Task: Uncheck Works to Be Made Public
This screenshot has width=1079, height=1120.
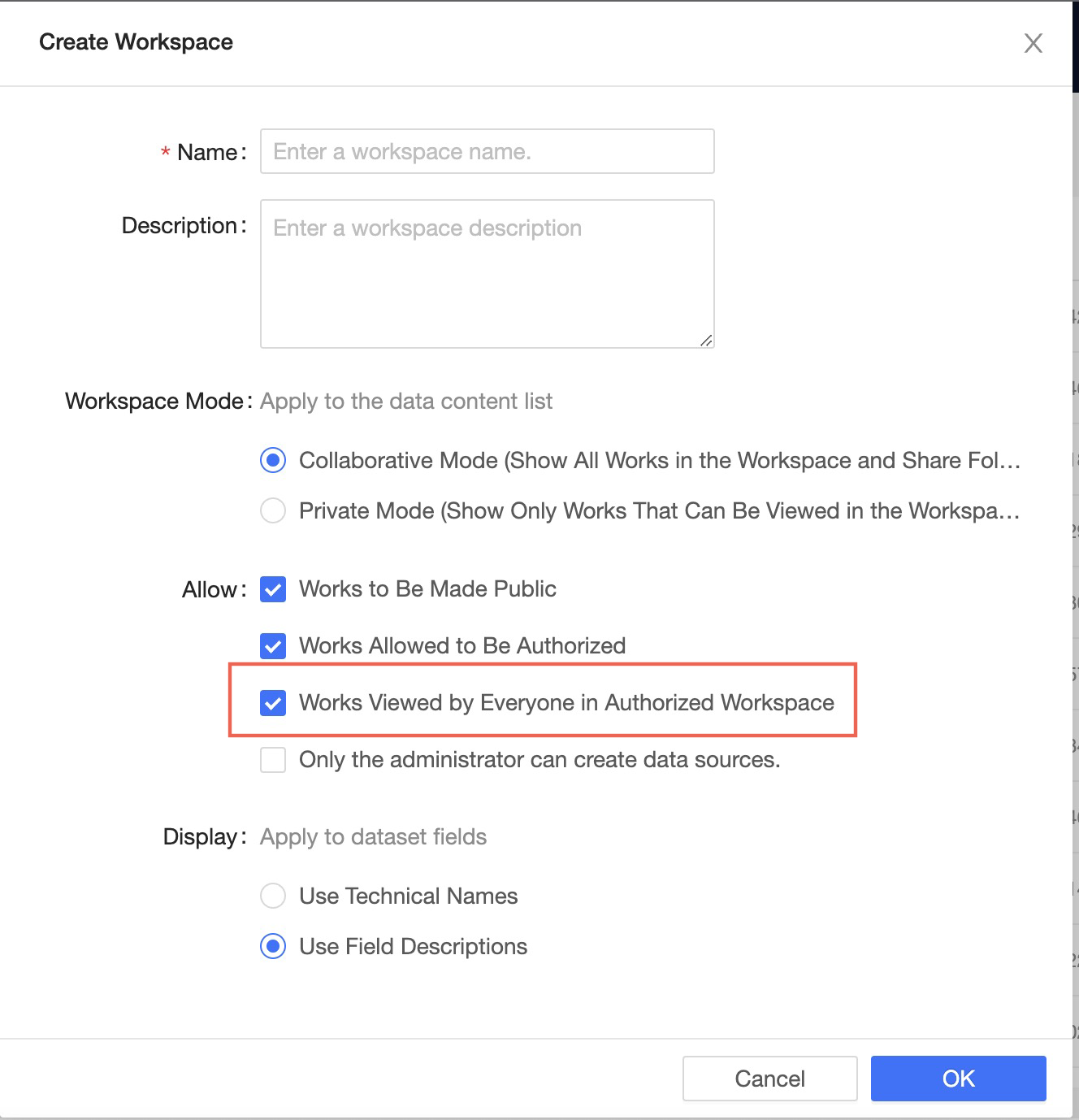Action: tap(273, 589)
